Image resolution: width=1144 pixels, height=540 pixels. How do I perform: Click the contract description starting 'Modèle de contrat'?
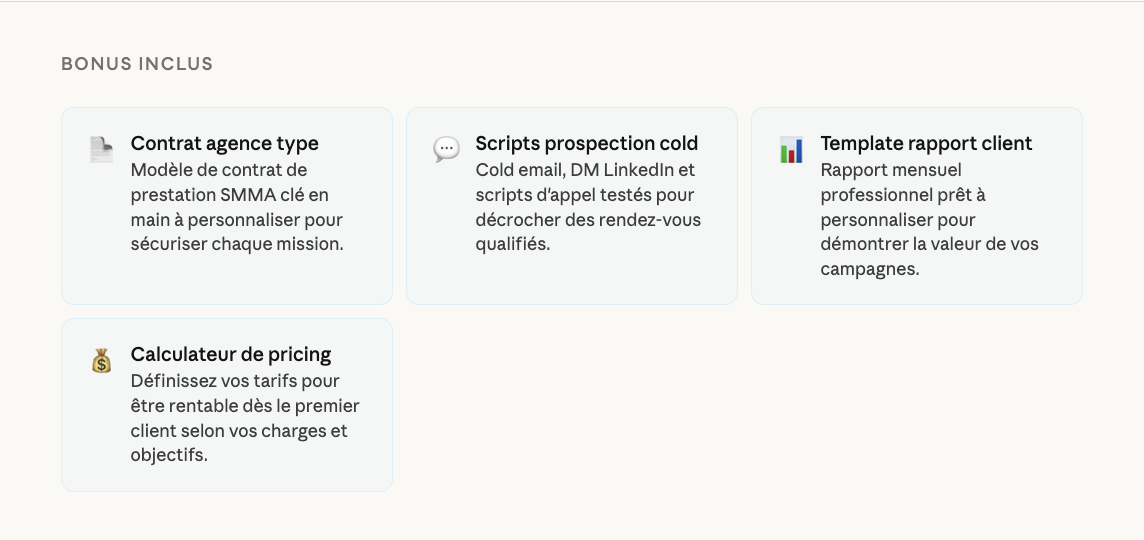pos(237,207)
